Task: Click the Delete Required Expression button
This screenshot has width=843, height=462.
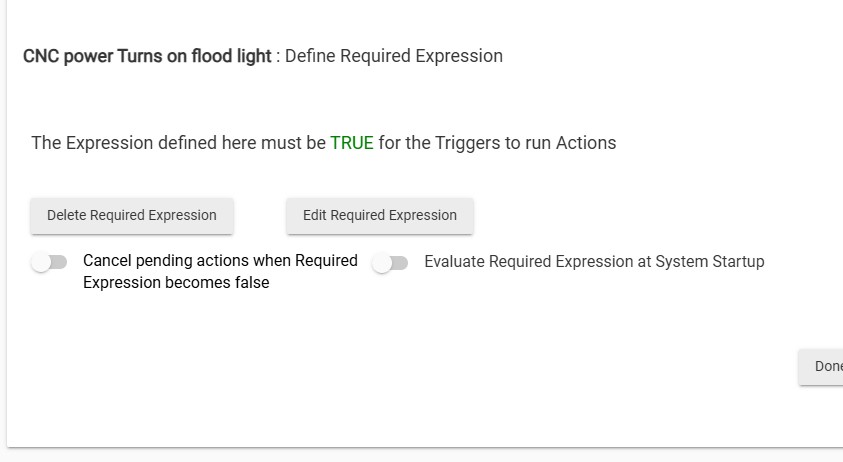Action: point(132,215)
